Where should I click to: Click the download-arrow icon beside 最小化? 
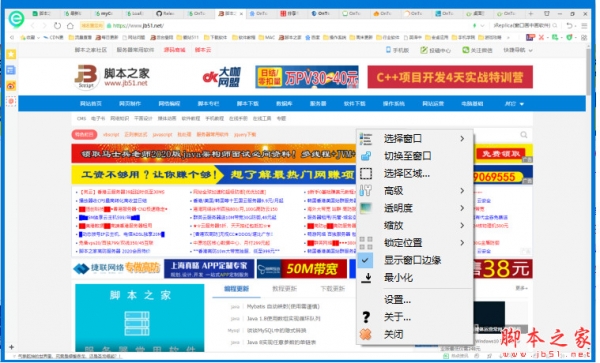click(x=366, y=278)
